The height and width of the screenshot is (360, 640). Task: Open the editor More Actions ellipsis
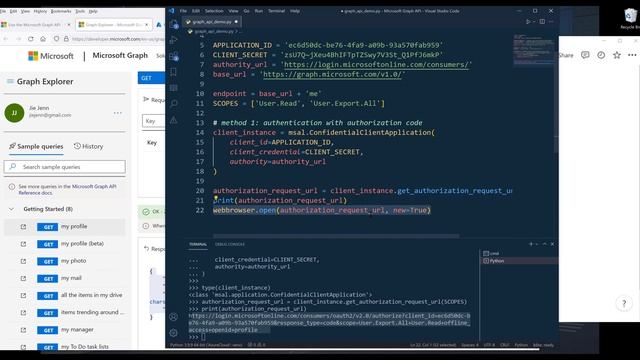click(551, 22)
